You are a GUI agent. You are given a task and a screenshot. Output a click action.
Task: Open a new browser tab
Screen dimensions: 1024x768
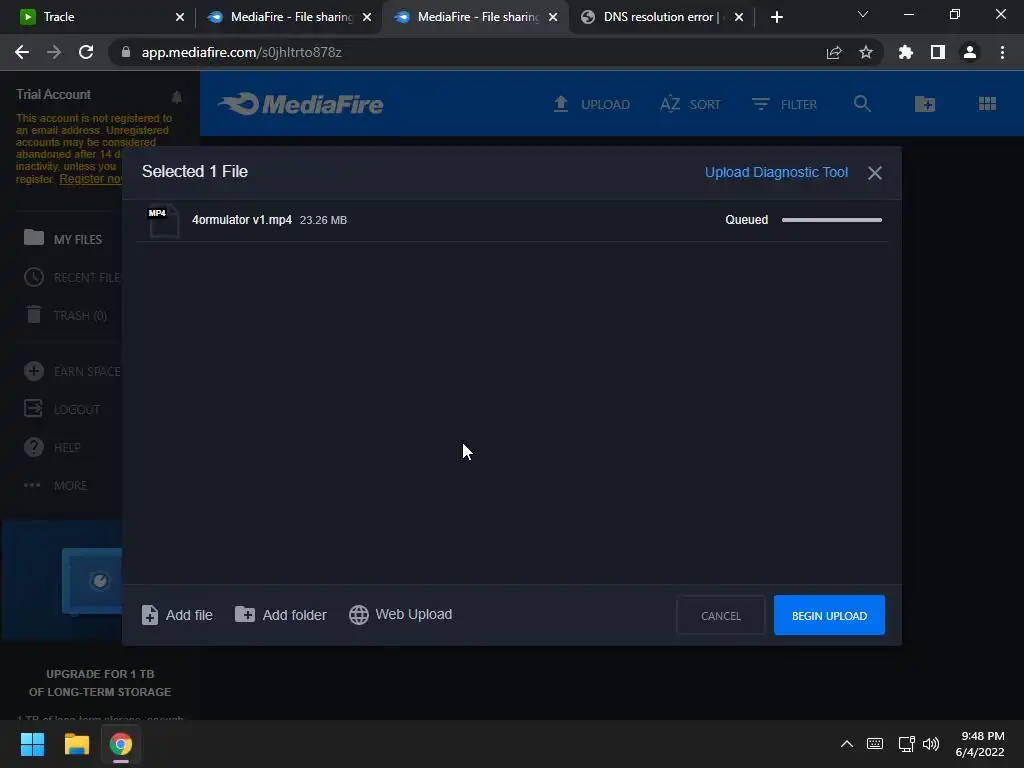776,17
